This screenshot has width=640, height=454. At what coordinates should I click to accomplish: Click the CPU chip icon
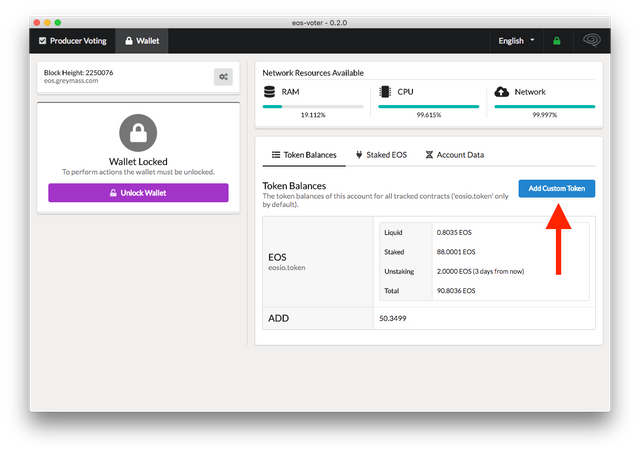tap(386, 92)
